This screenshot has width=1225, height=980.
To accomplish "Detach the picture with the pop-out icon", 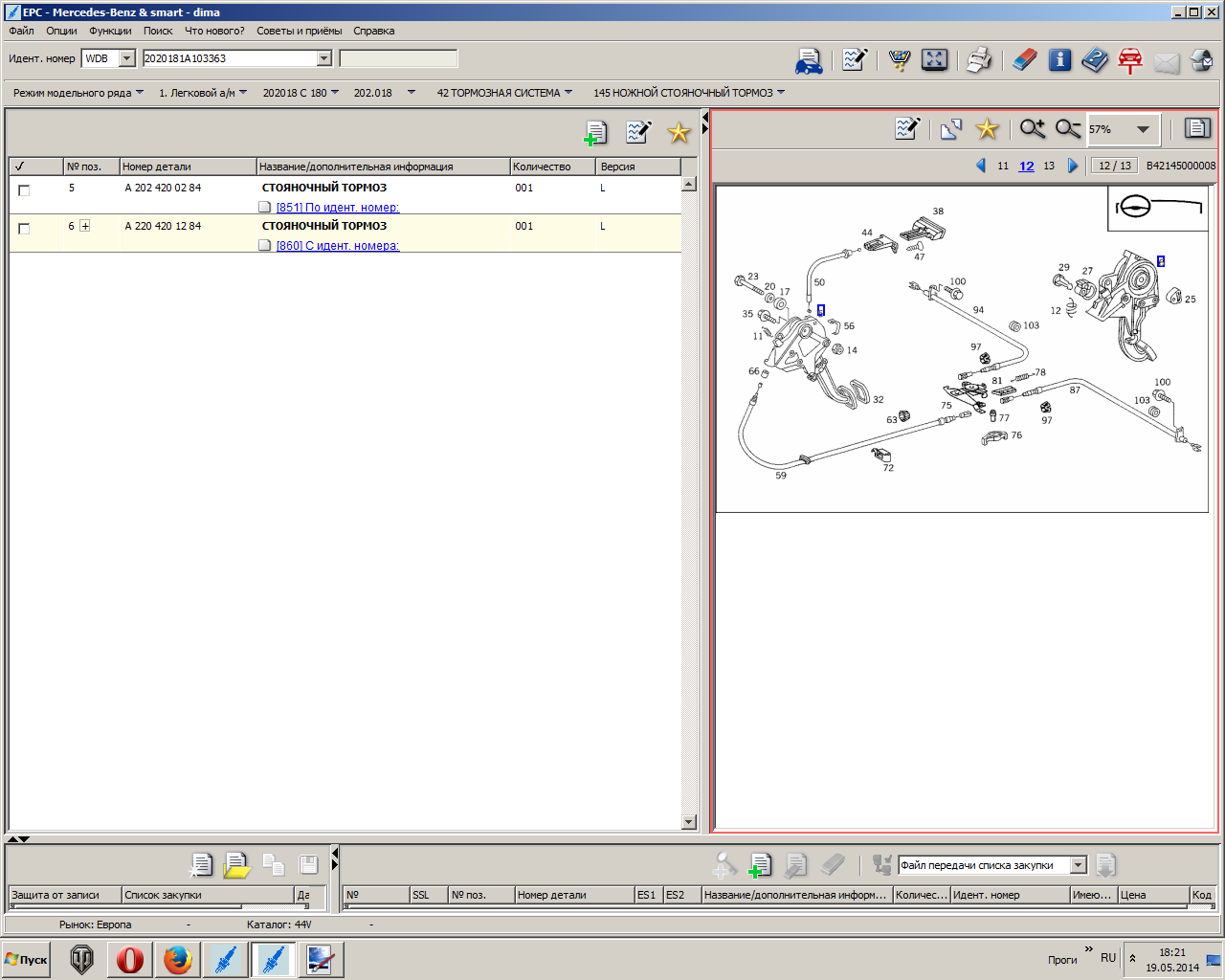I will (x=950, y=129).
